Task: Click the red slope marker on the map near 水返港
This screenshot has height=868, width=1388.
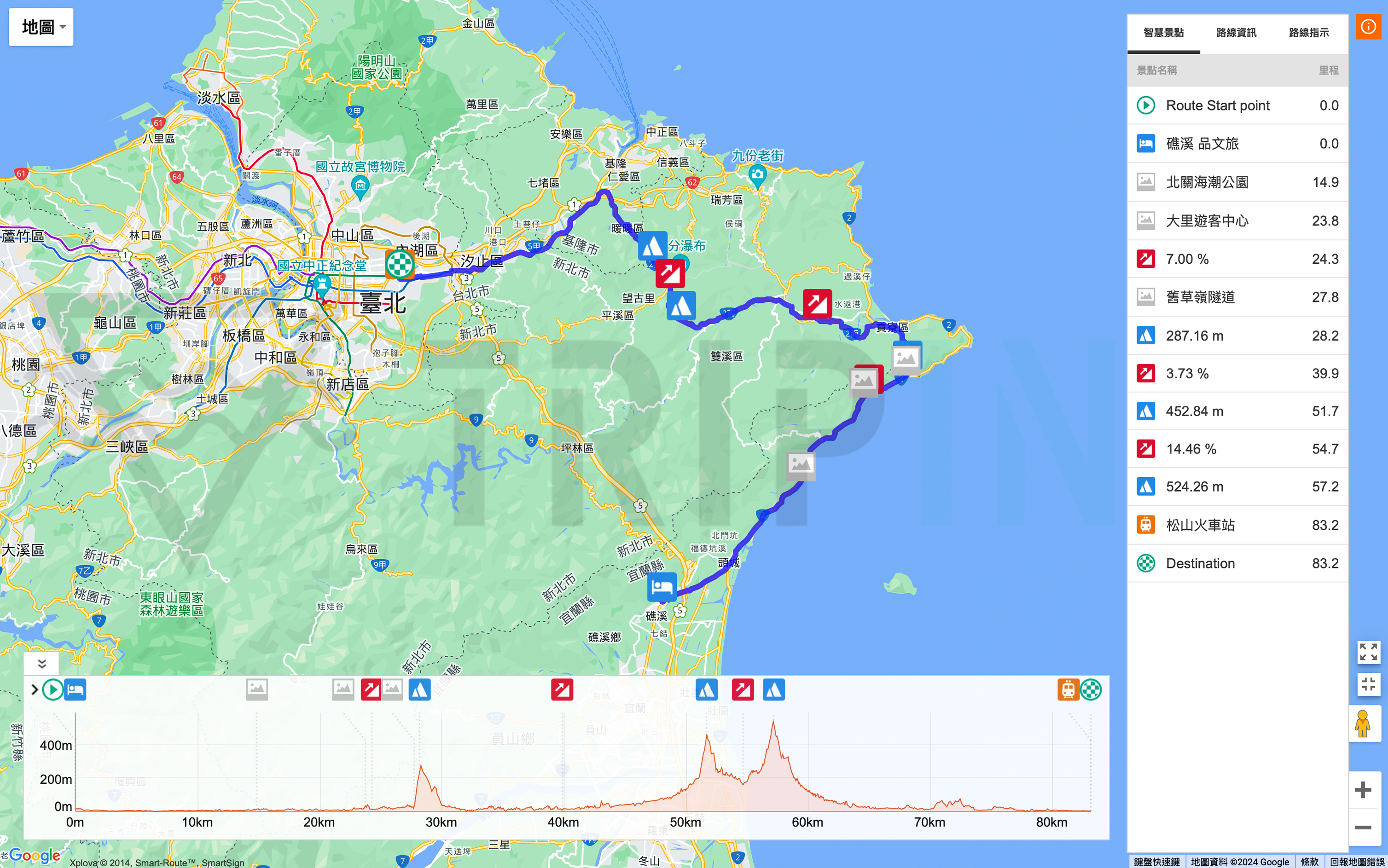Action: click(817, 304)
